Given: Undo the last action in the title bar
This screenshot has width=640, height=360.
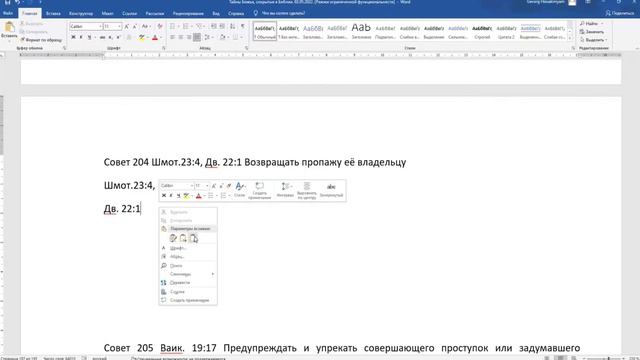Looking at the screenshot, I should [x=18, y=2].
